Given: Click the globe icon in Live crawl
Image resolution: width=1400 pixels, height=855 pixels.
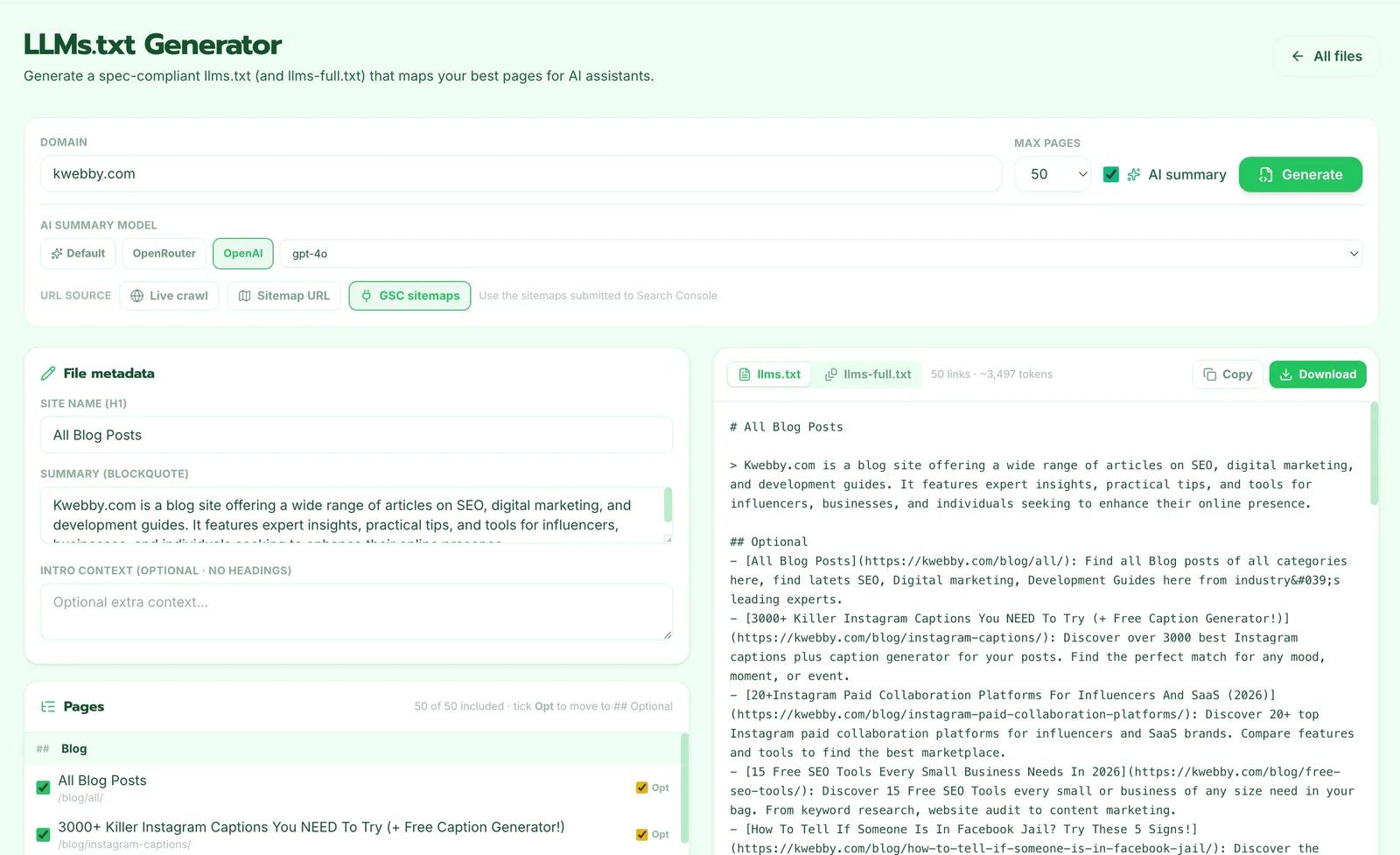Looking at the screenshot, I should [137, 296].
